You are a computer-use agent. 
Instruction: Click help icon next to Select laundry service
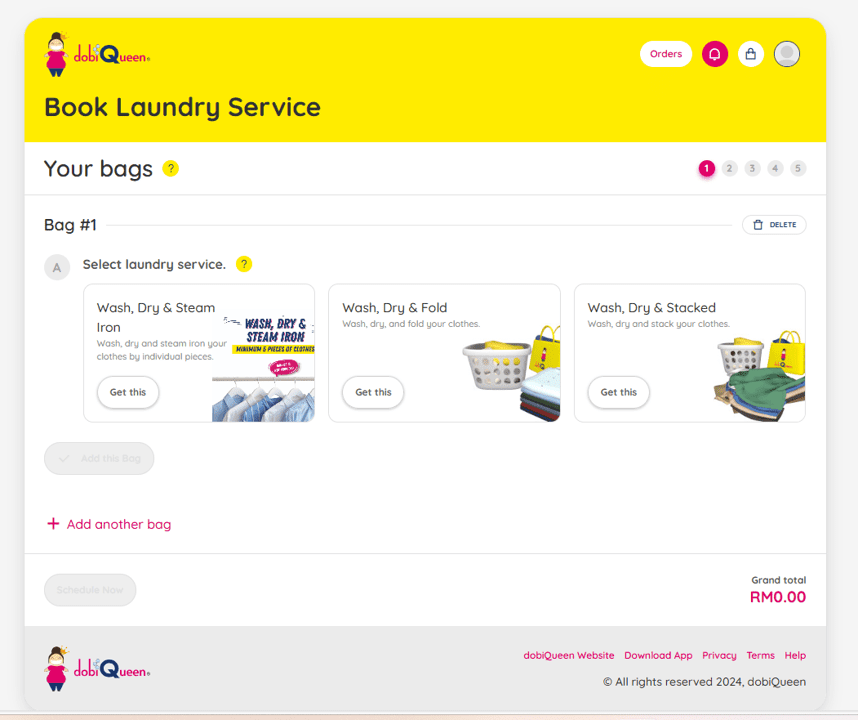244,264
